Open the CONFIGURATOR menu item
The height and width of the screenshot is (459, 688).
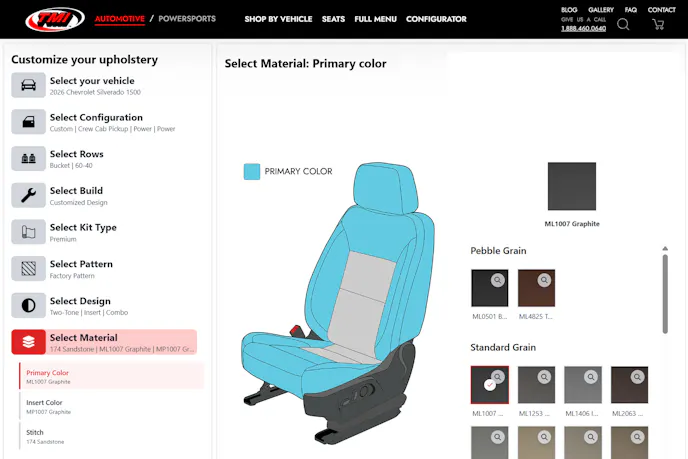click(x=436, y=19)
